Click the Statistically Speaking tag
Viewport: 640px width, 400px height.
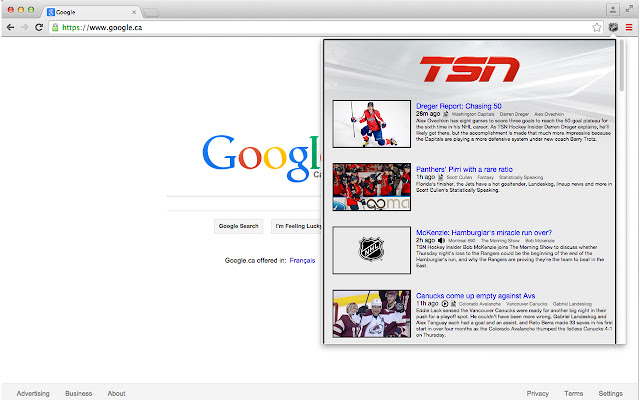[521, 178]
